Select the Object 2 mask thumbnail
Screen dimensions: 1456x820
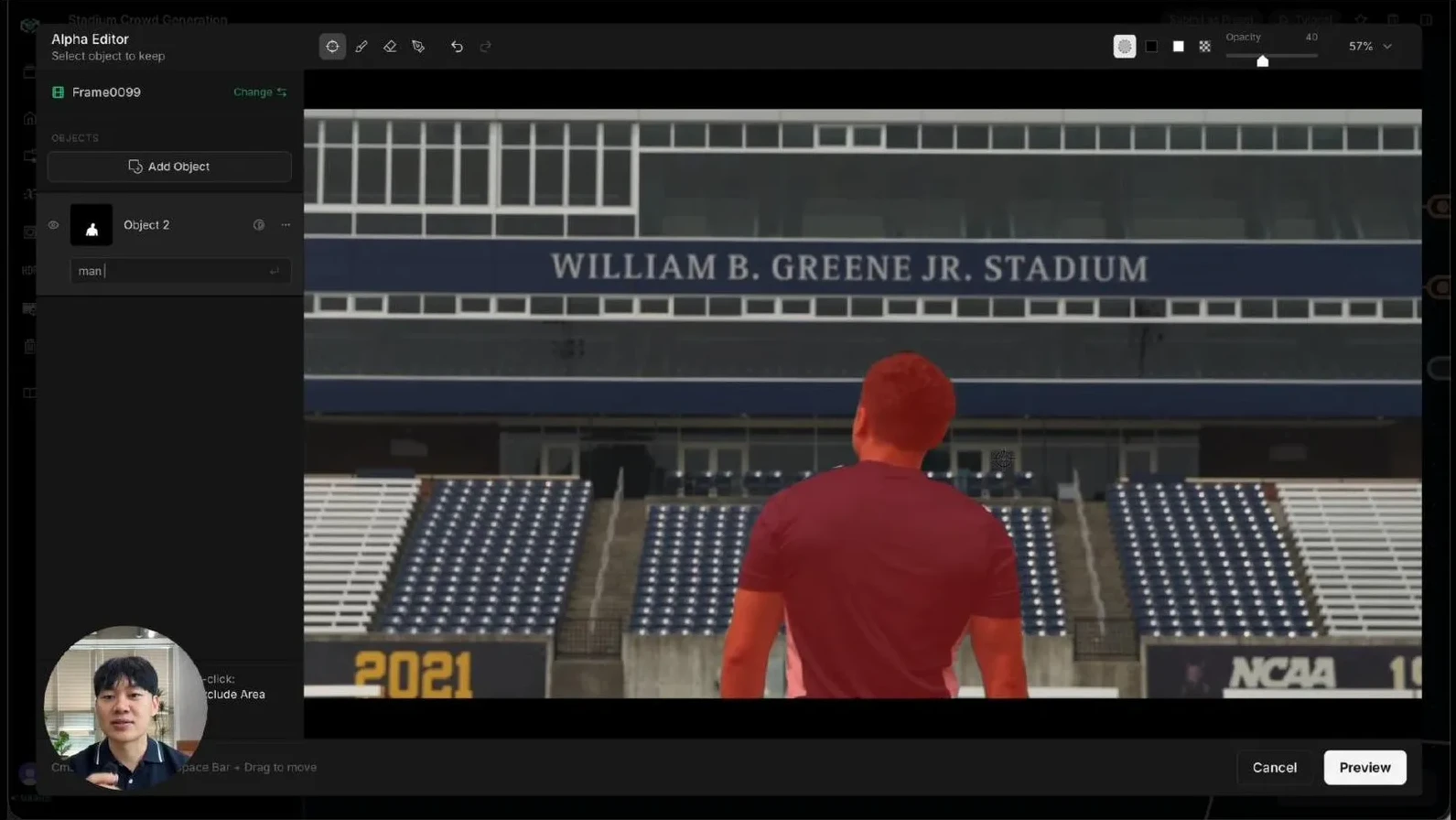coord(92,225)
